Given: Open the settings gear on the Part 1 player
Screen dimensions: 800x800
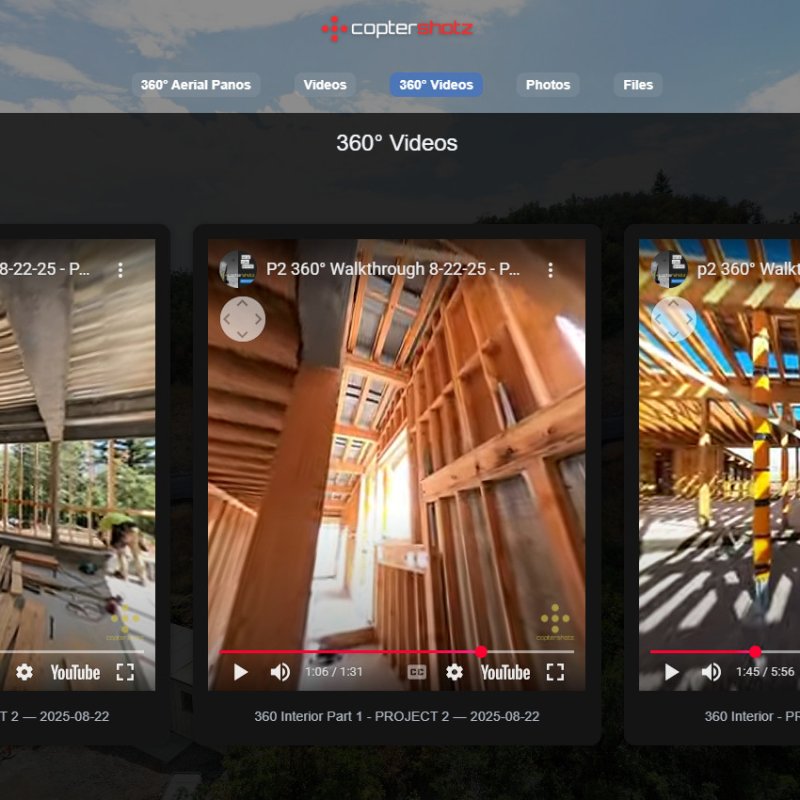Looking at the screenshot, I should [457, 672].
